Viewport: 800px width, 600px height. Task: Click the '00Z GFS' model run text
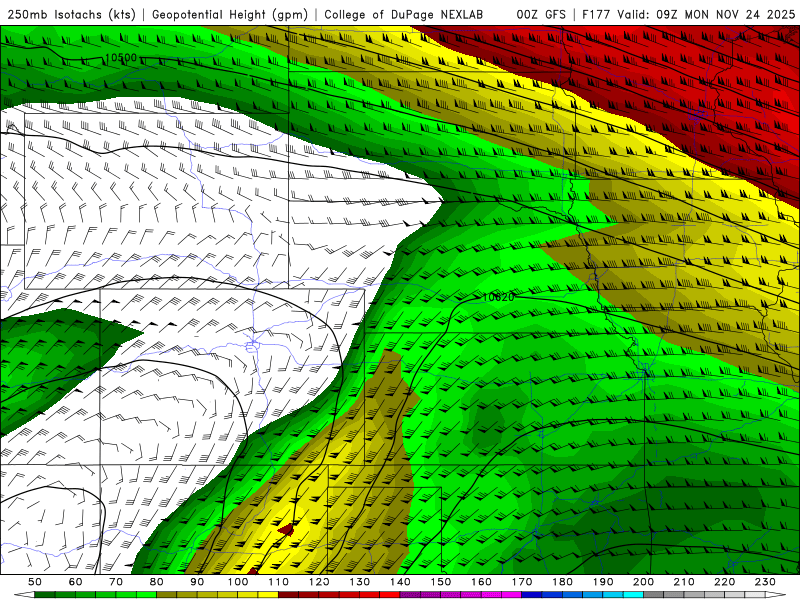click(541, 14)
